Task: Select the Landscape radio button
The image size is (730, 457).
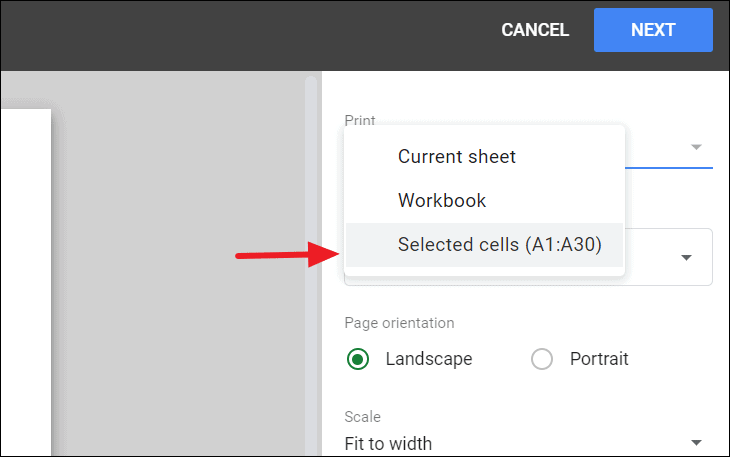Action: [x=358, y=359]
